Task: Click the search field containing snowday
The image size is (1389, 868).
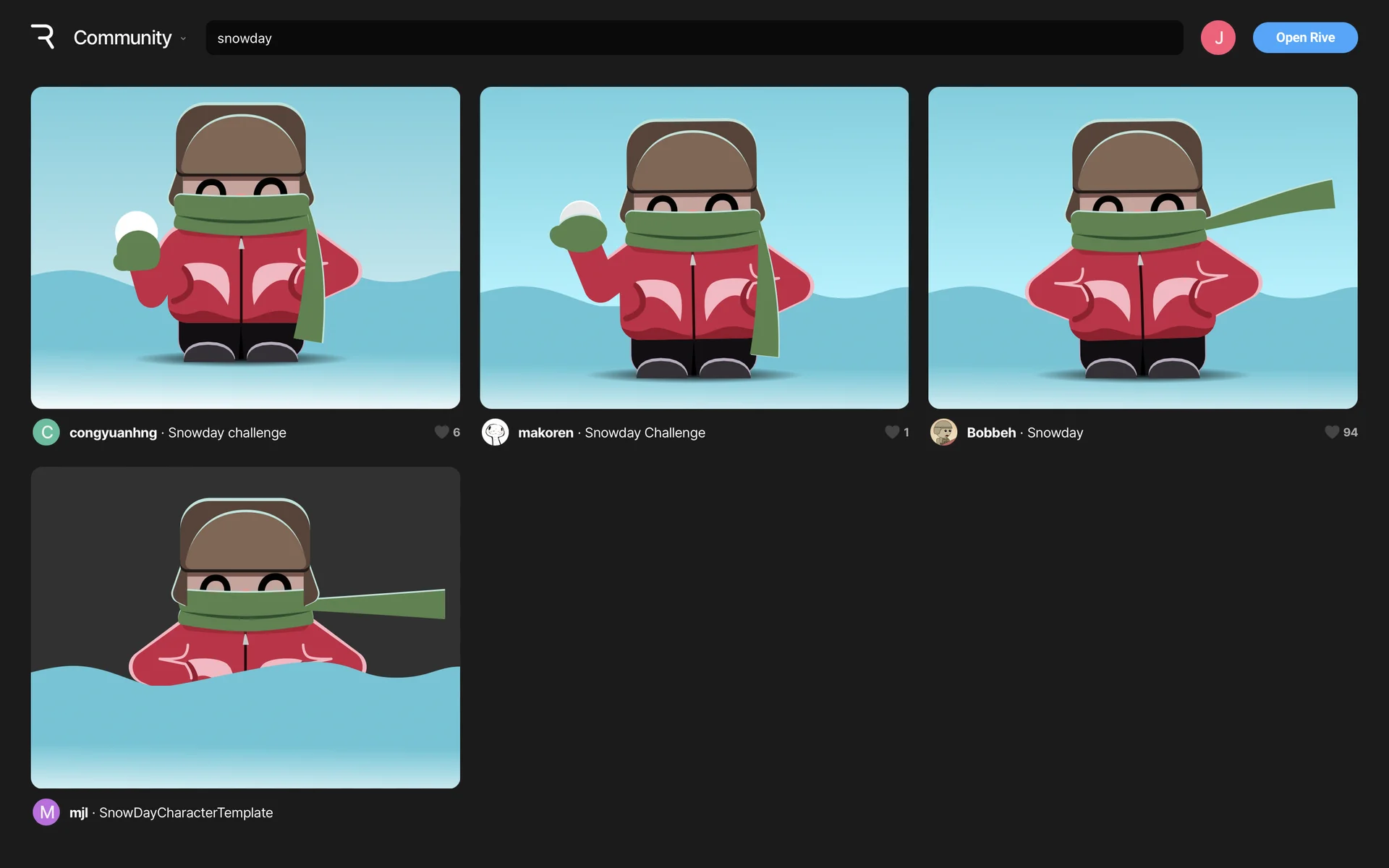Action: pos(694,38)
